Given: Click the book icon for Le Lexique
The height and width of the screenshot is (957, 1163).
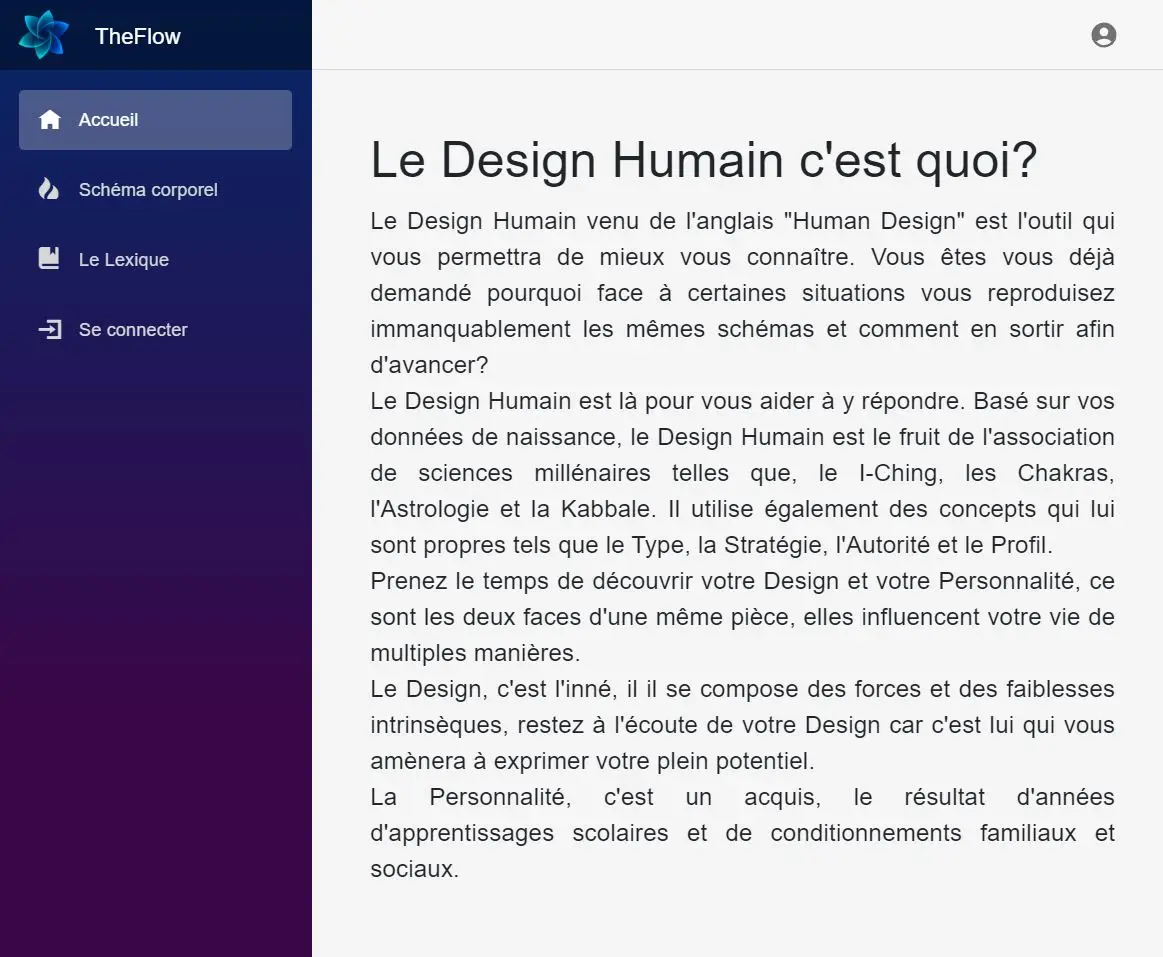Looking at the screenshot, I should 49,259.
